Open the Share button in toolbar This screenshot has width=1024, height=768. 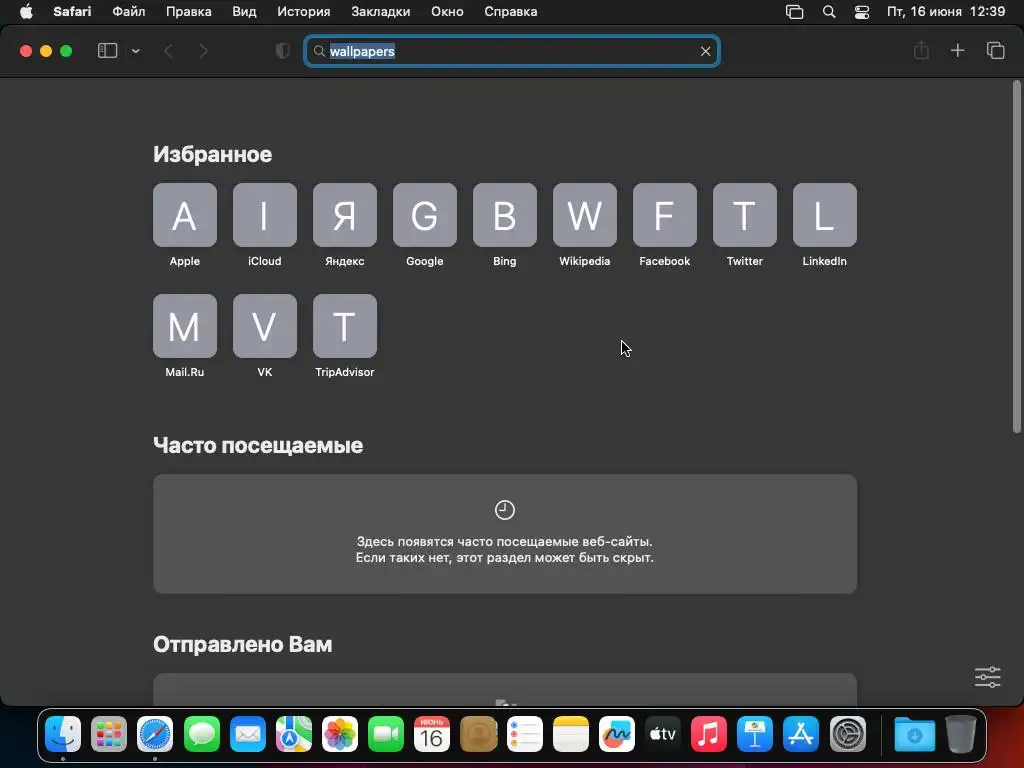pos(921,50)
